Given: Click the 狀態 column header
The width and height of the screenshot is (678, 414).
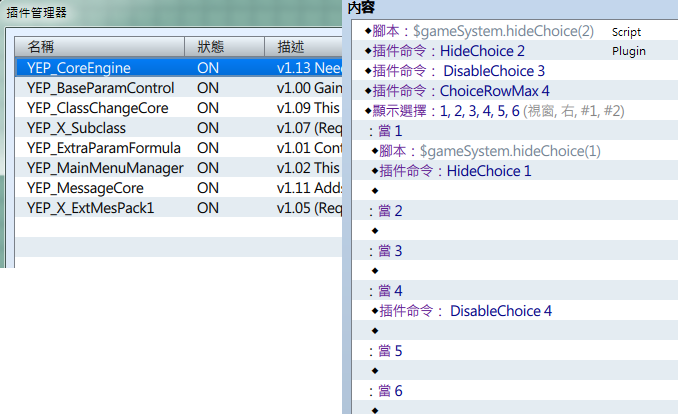Looking at the screenshot, I should 224,47.
